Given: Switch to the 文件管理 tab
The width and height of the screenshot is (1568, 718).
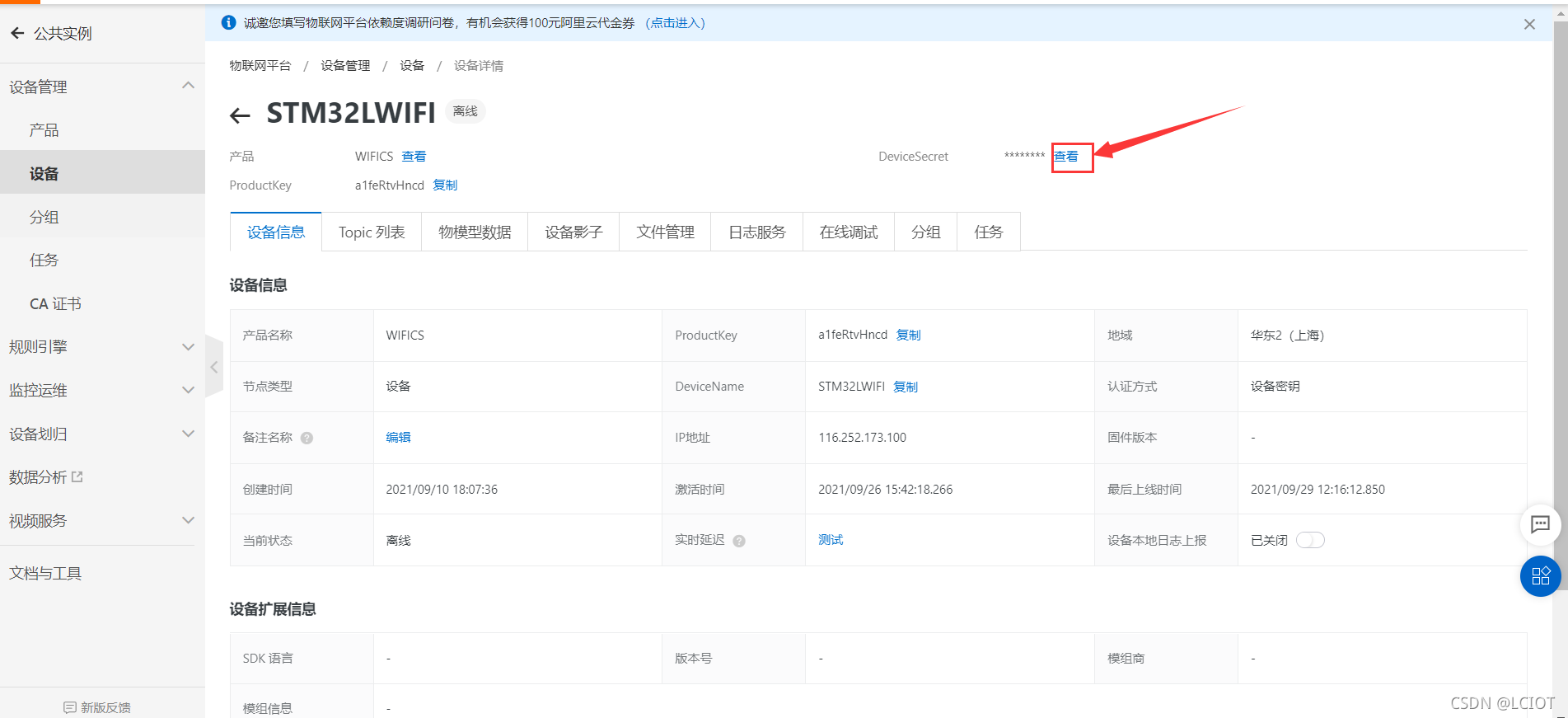Looking at the screenshot, I should coord(665,232).
